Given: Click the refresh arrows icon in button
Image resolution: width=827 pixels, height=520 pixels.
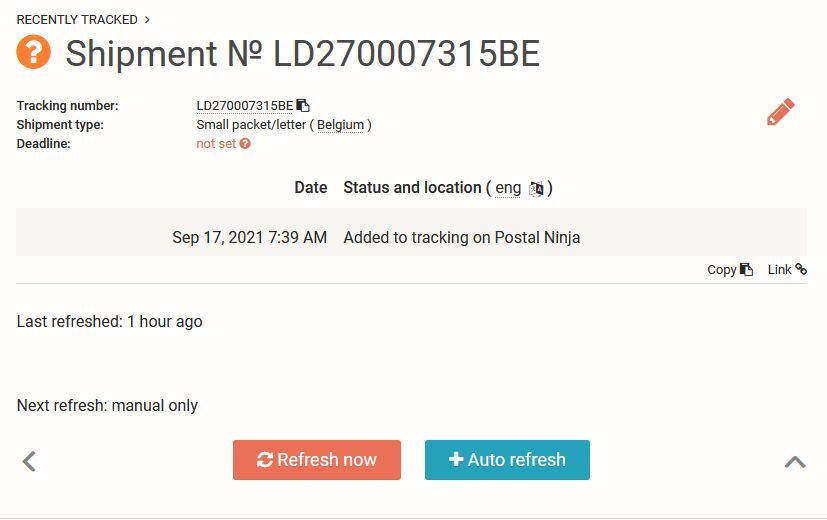Looking at the screenshot, I should pyautogui.click(x=265, y=460).
